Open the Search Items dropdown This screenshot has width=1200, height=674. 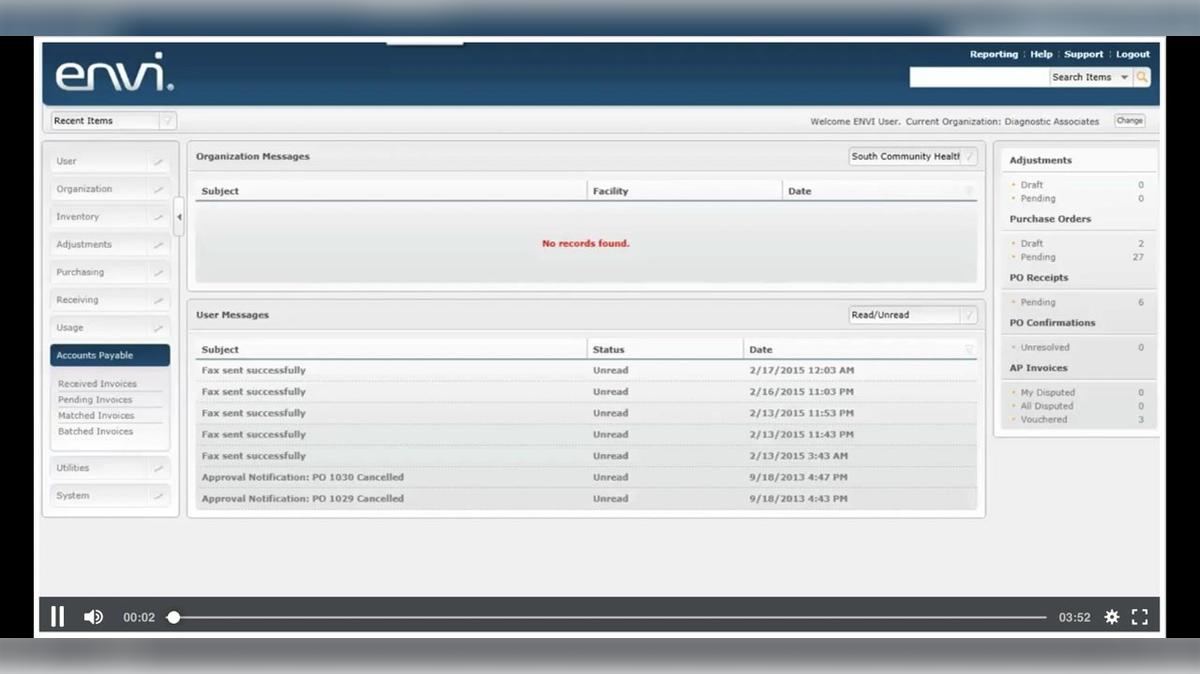[1124, 77]
